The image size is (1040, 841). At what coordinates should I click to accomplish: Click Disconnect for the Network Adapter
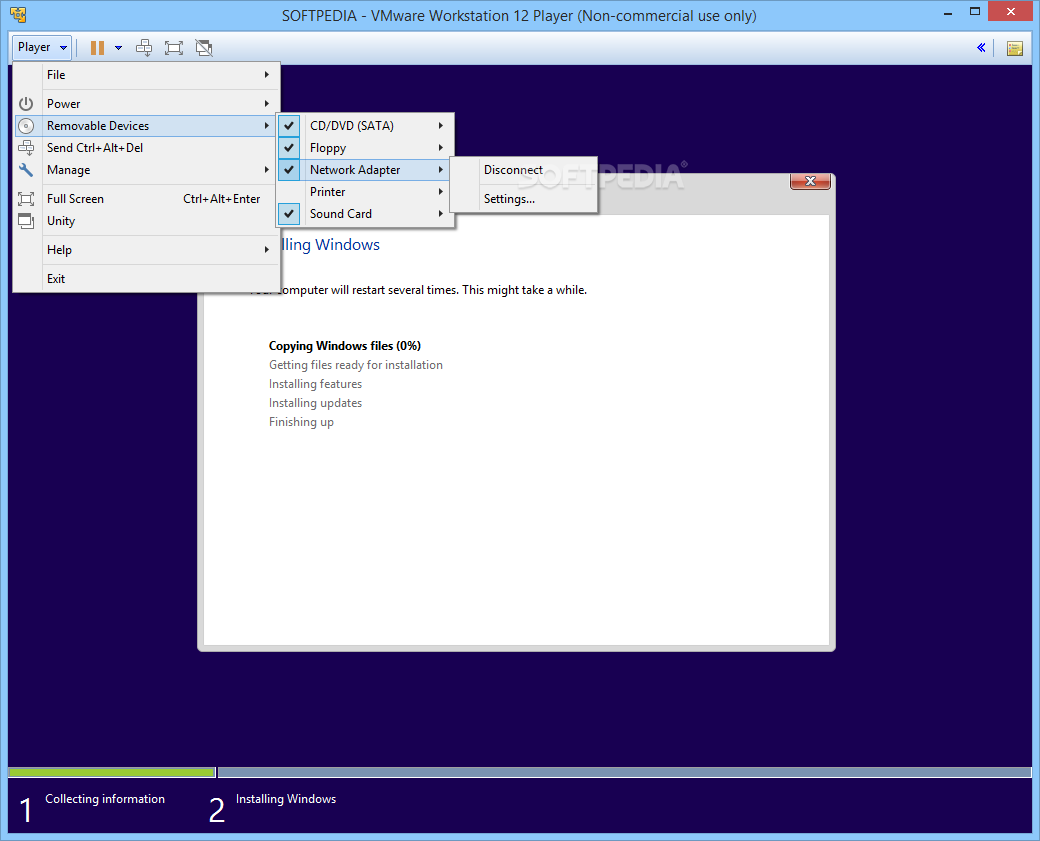524,170
